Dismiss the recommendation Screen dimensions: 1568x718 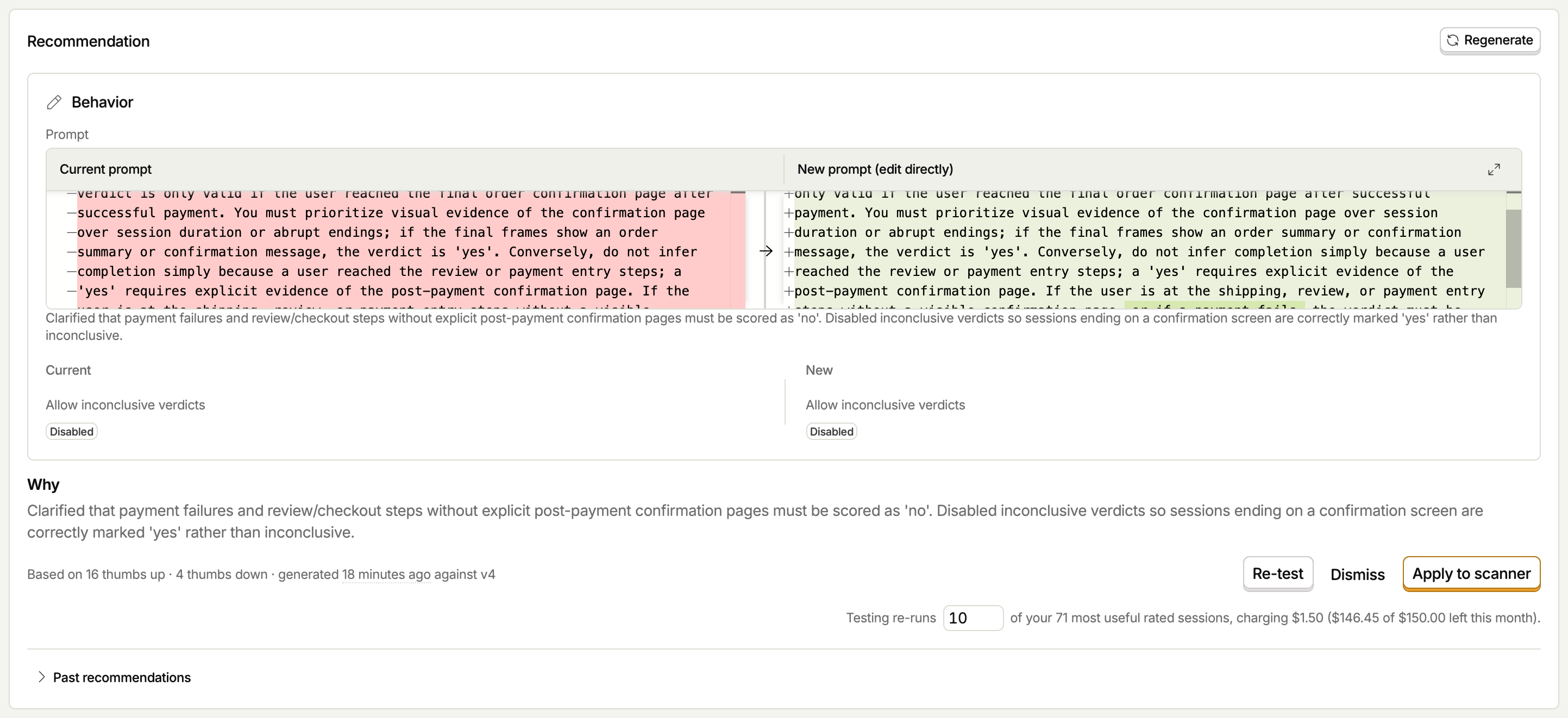(x=1357, y=575)
